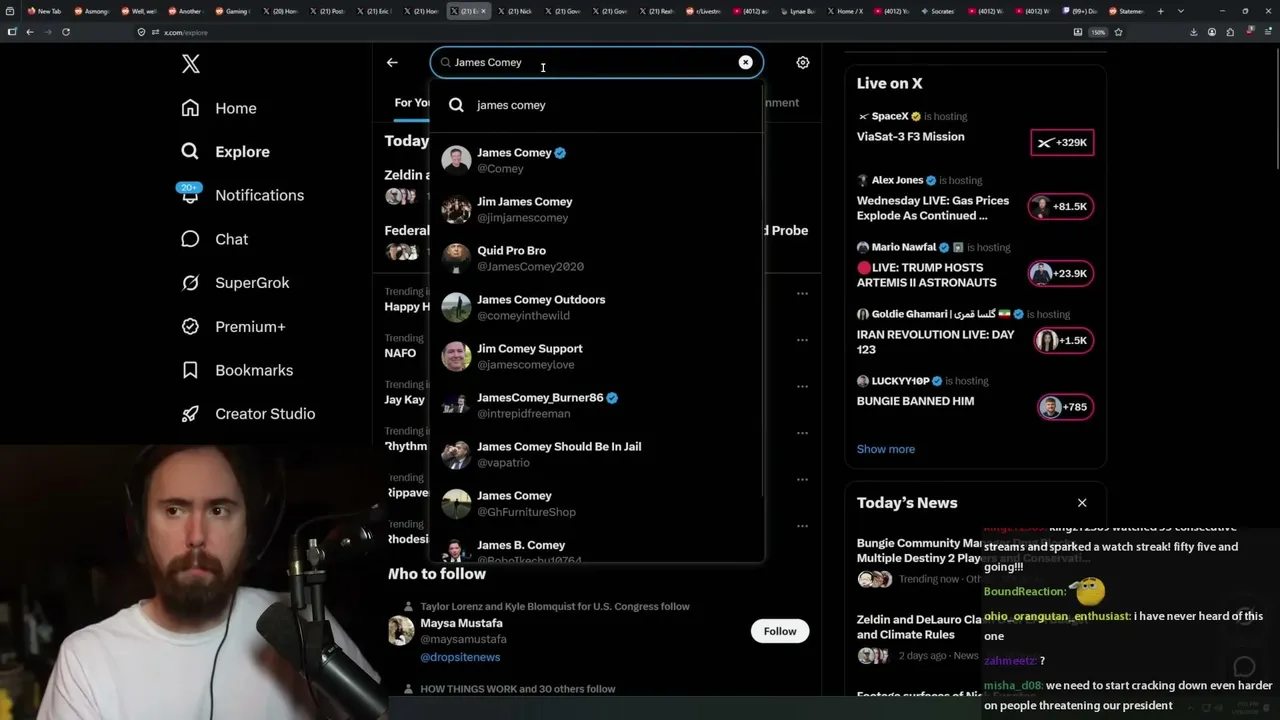Open a new browser tab with plus button

point(1161,11)
